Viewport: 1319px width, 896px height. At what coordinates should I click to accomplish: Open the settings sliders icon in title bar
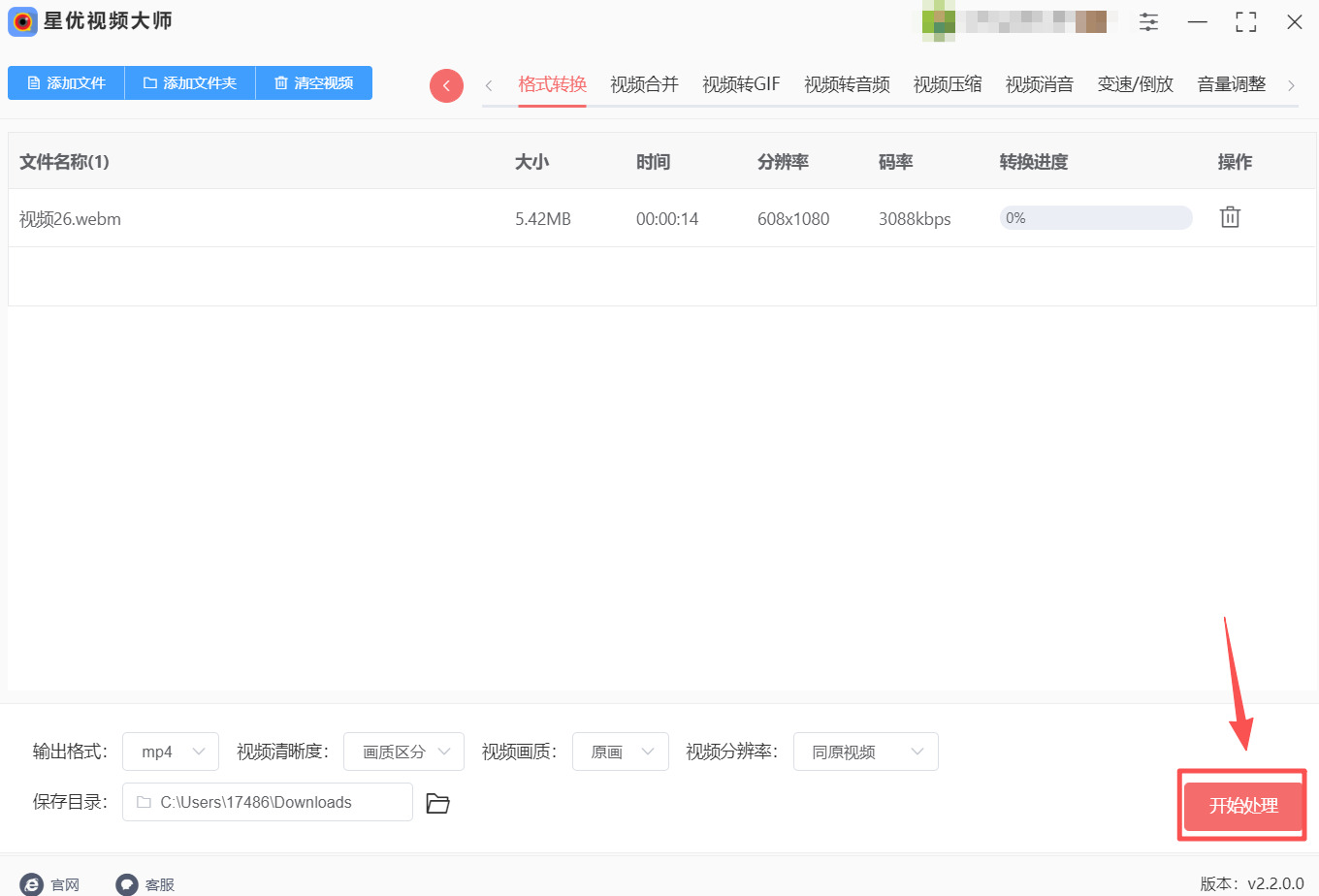click(x=1148, y=22)
